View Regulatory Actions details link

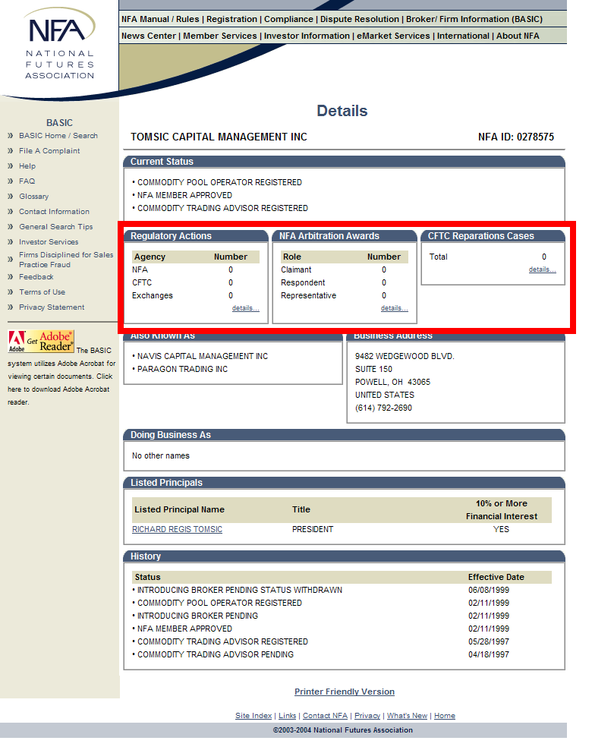point(246,308)
